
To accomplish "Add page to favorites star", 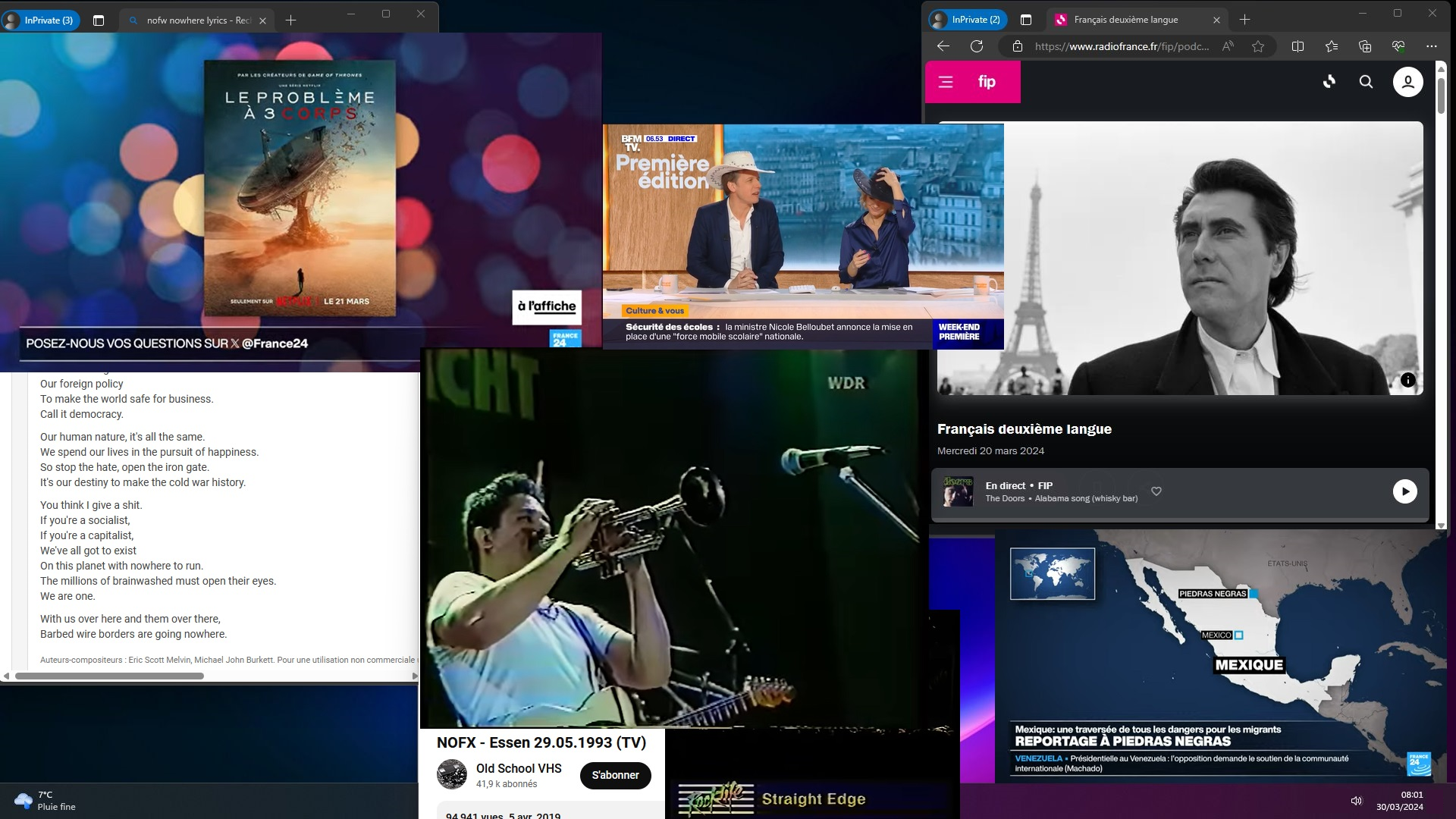I will 1258,46.
